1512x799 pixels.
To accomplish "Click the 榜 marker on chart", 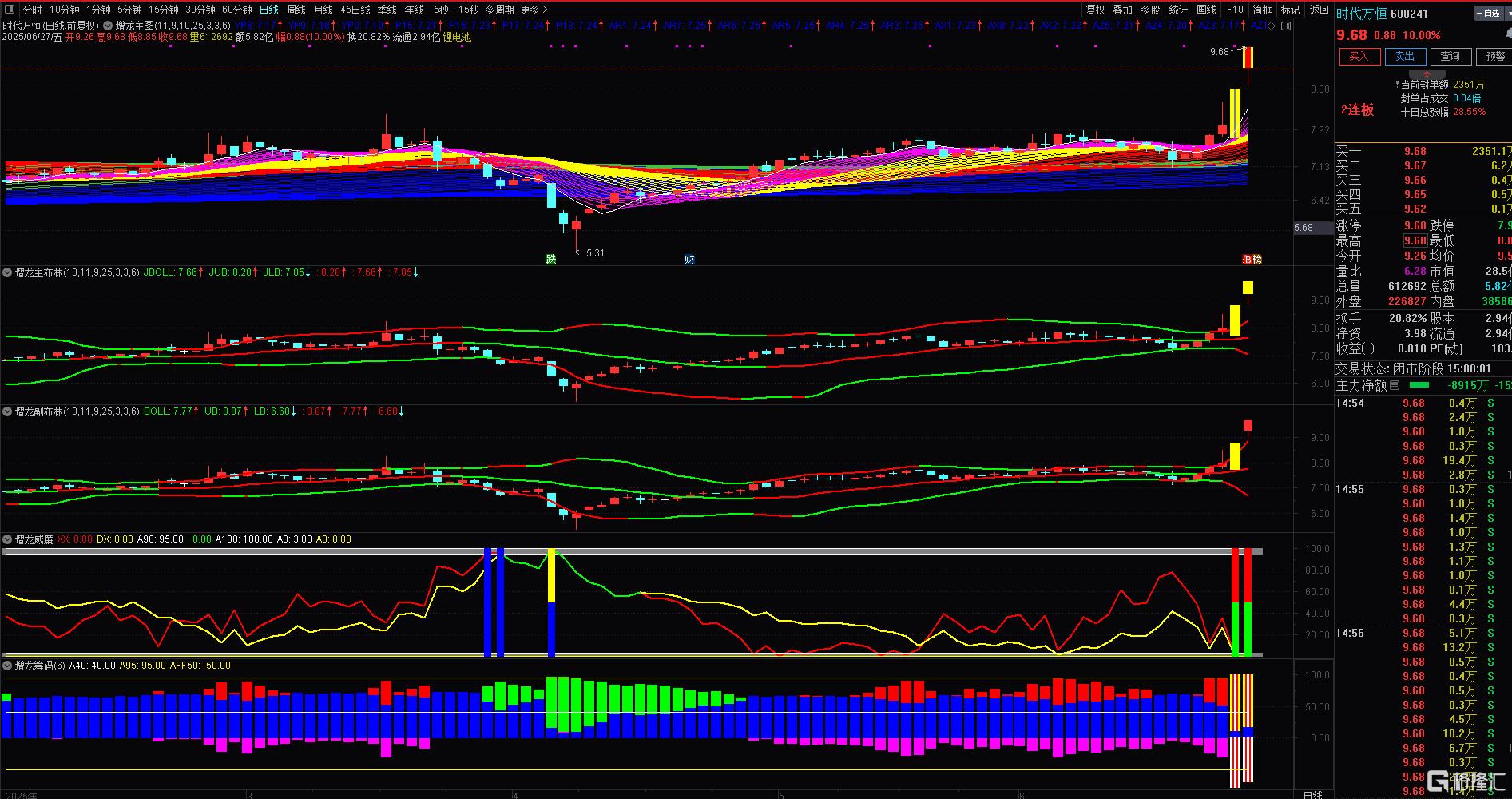I will click(x=1257, y=259).
